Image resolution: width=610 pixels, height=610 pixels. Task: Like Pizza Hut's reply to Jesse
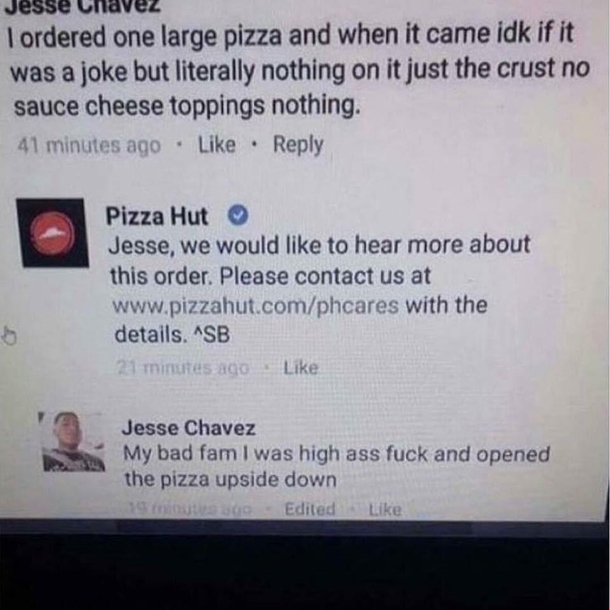(x=301, y=368)
